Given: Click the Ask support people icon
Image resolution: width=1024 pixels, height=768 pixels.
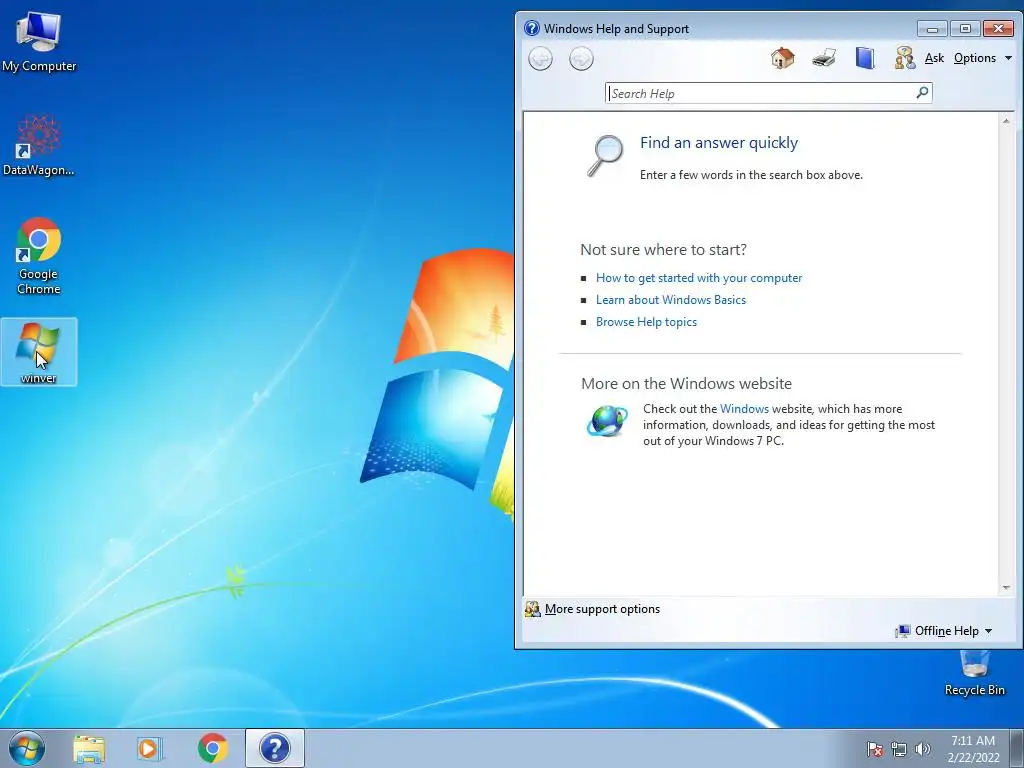Looking at the screenshot, I should 905,58.
